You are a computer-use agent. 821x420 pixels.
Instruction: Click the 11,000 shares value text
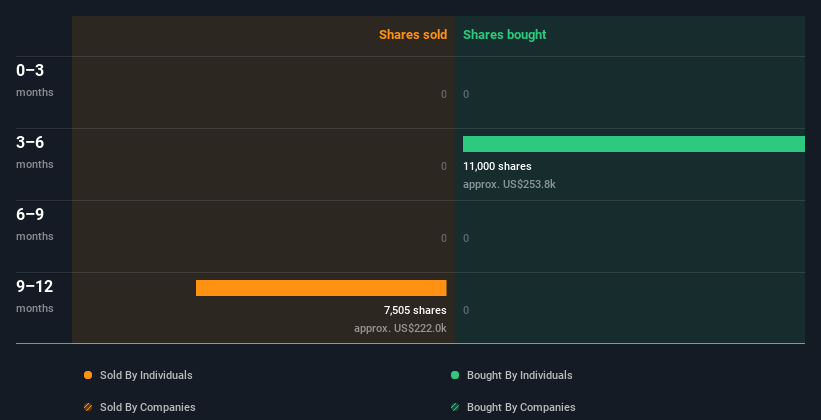point(497,167)
